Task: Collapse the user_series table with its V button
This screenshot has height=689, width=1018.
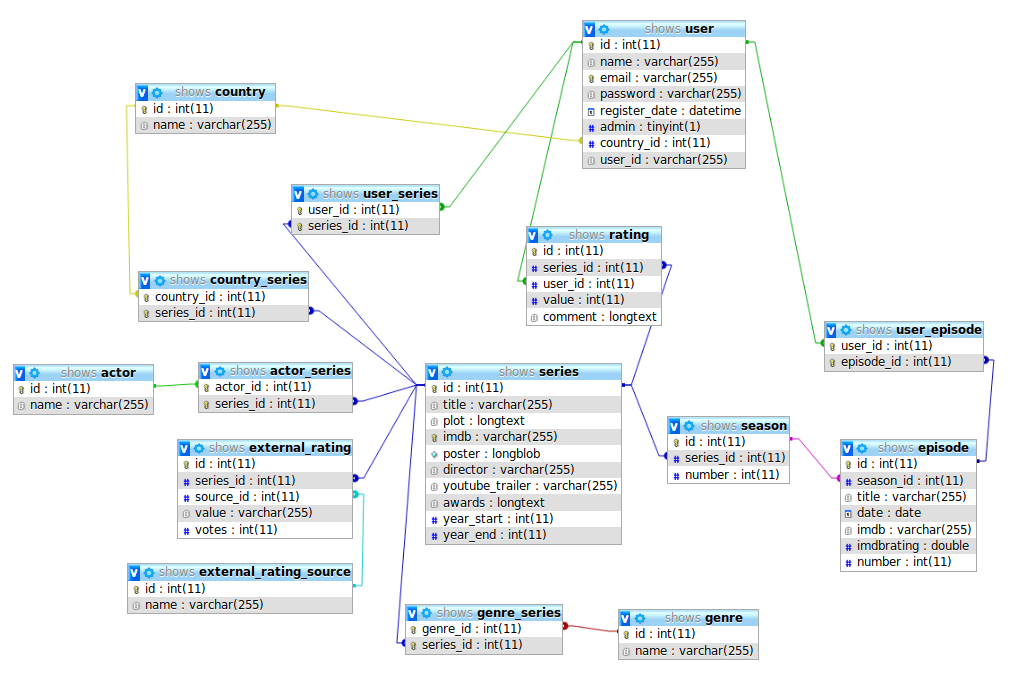Action: pos(298,194)
